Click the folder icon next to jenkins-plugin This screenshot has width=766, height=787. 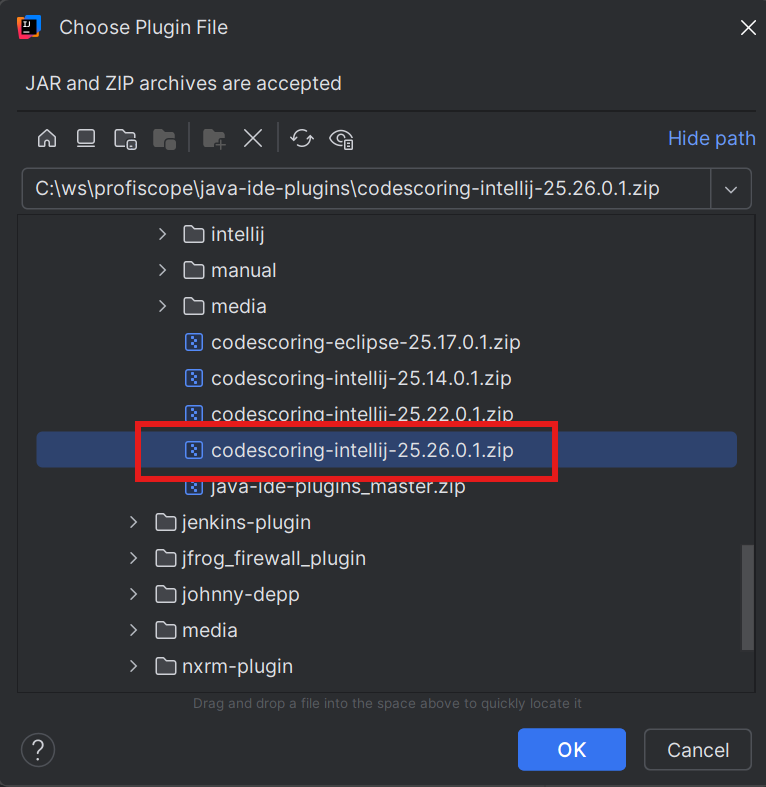click(x=166, y=522)
